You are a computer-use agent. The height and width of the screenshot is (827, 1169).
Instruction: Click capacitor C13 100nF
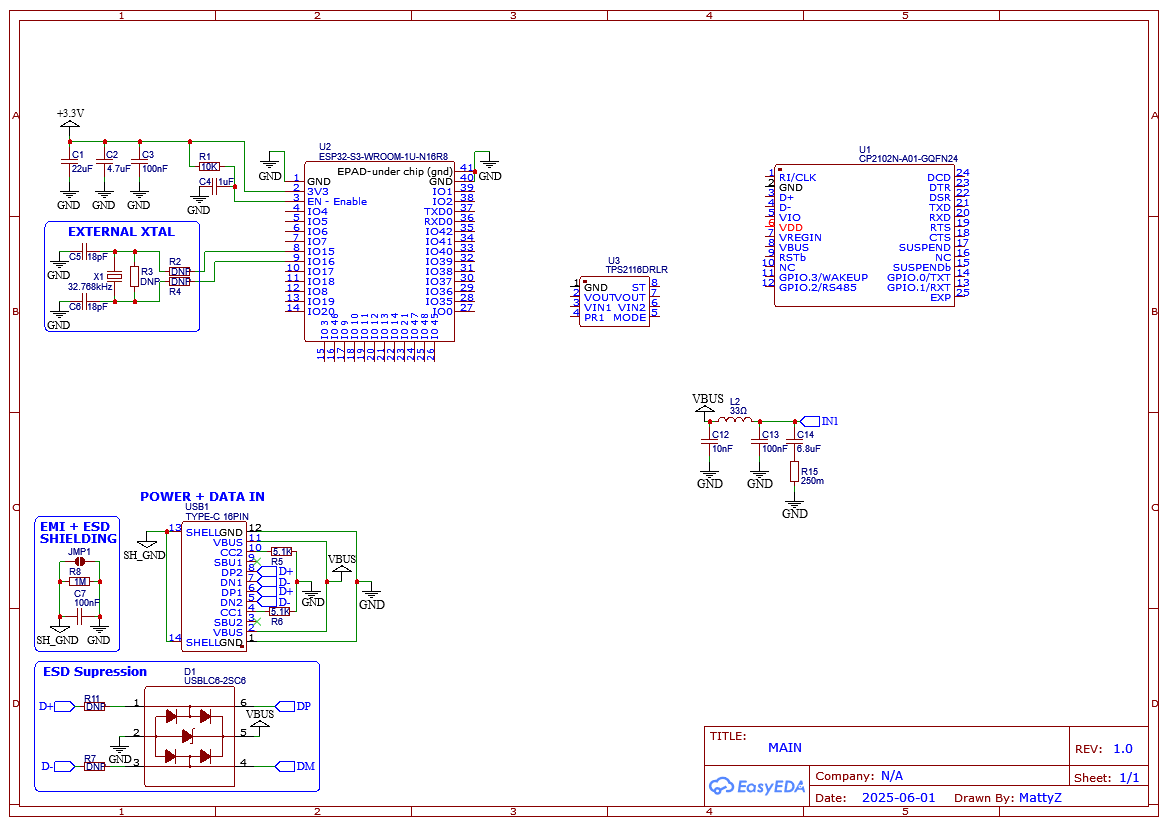pos(760,443)
